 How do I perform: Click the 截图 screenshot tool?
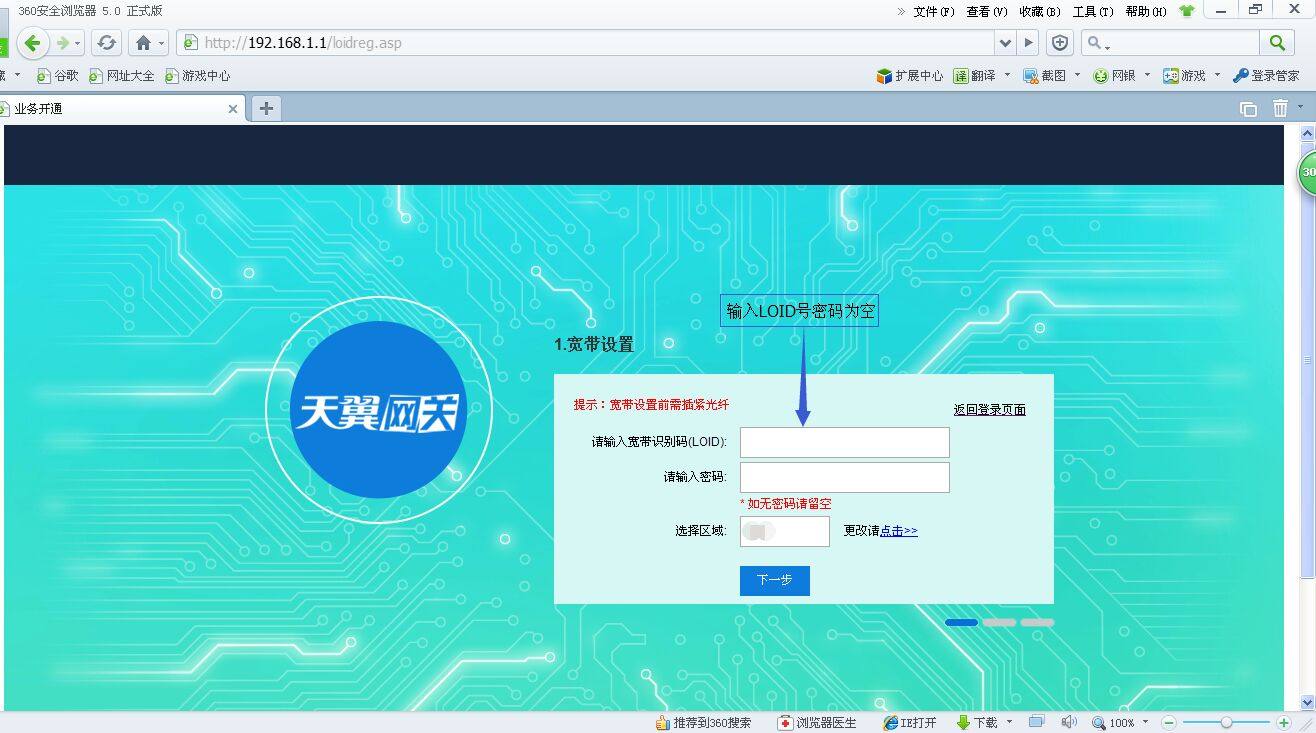tap(1045, 76)
